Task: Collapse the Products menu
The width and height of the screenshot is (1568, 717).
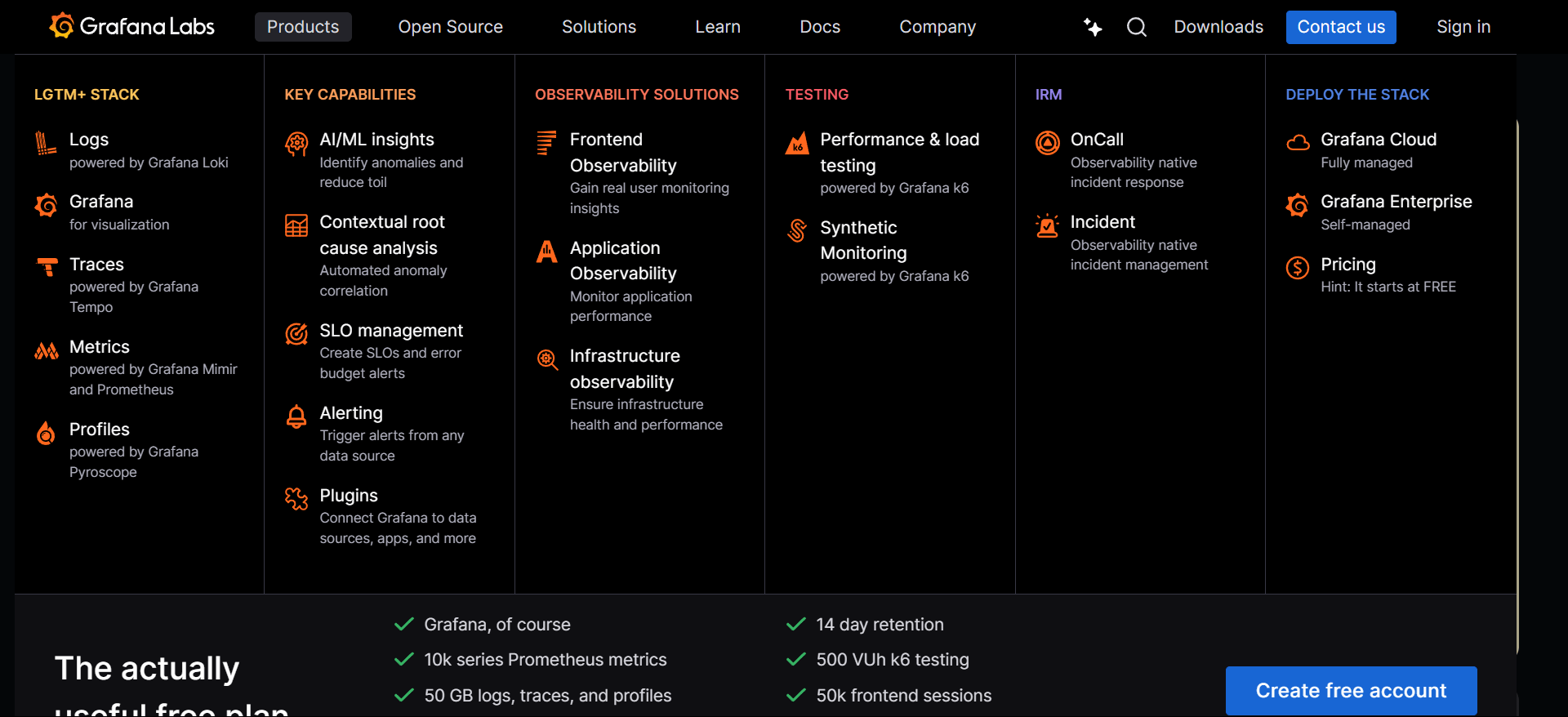Action: [x=303, y=27]
